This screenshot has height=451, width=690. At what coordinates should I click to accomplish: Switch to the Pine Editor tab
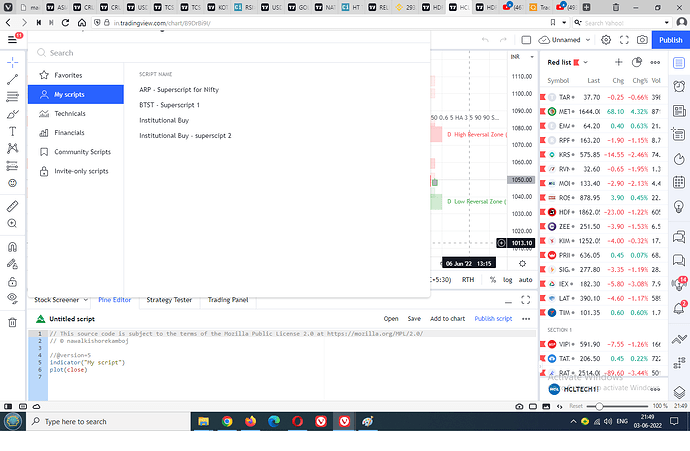click(114, 300)
